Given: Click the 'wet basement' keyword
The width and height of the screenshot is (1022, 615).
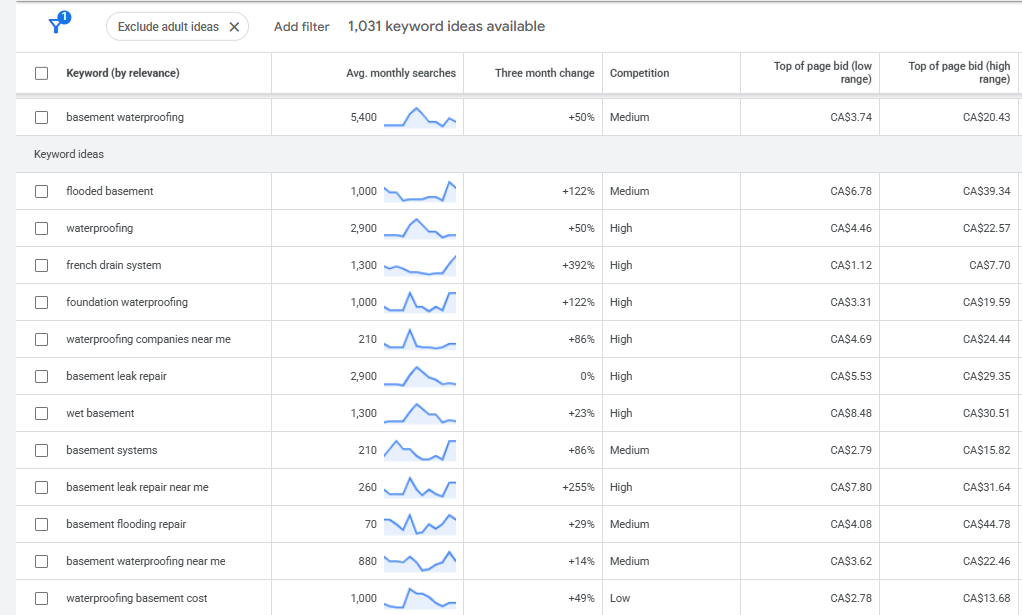Looking at the screenshot, I should tap(100, 413).
